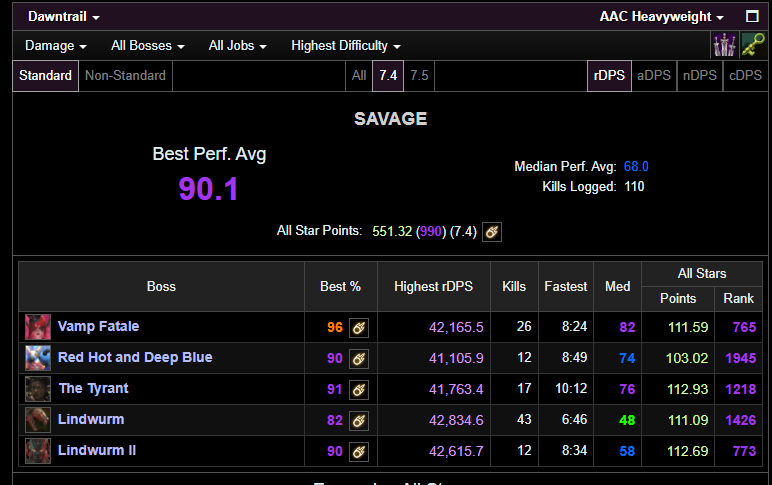Click the All Star rank 1945
This screenshot has width=772, height=485.
pyautogui.click(x=740, y=358)
